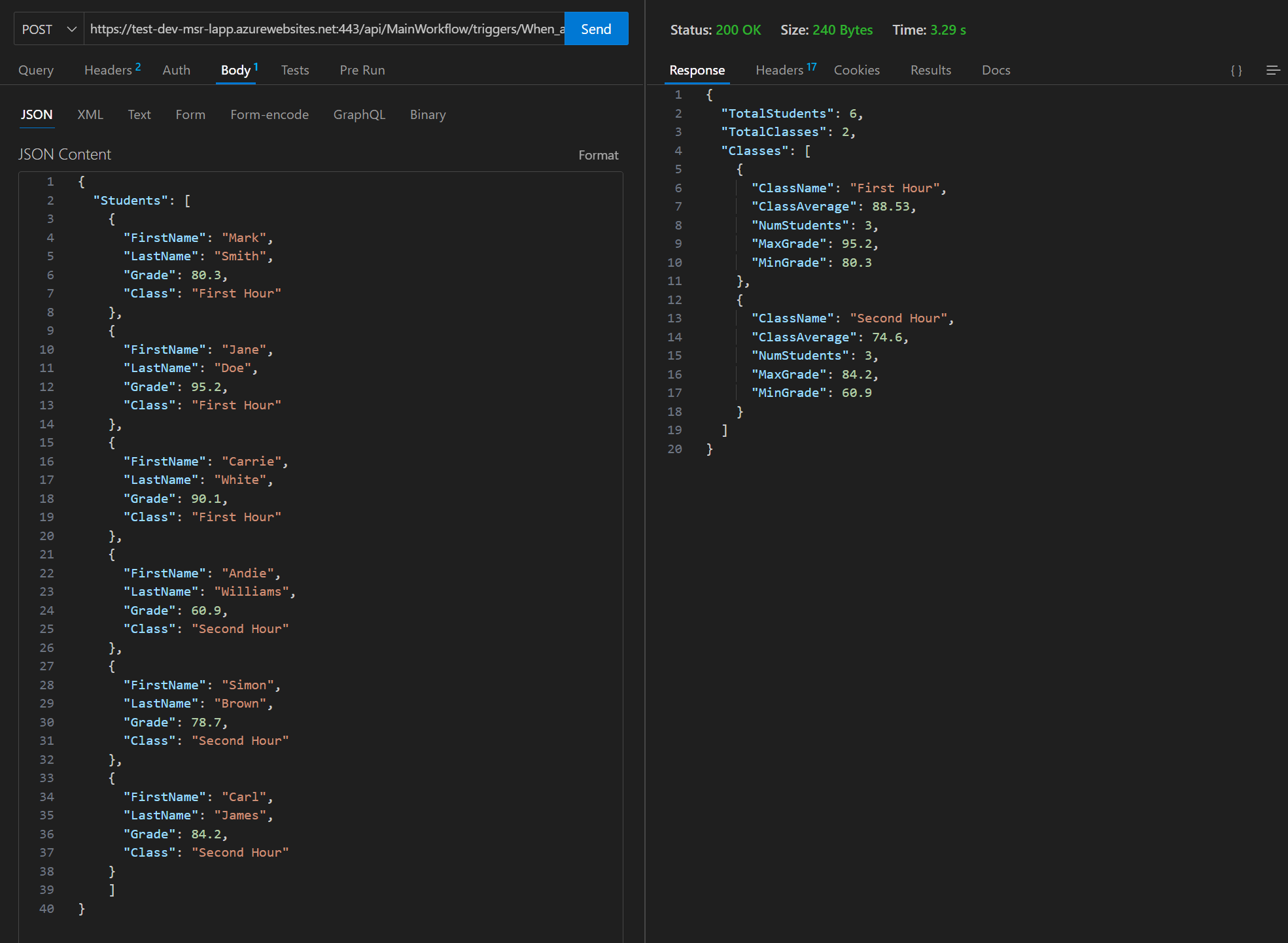Switch to the Cookies tab
This screenshot has height=943, width=1288.
pos(856,70)
